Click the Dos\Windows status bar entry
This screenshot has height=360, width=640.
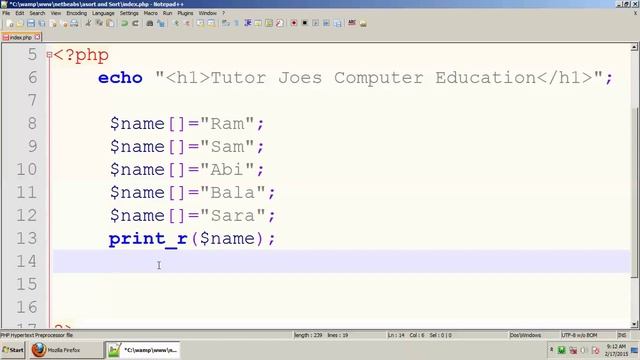coord(525,335)
